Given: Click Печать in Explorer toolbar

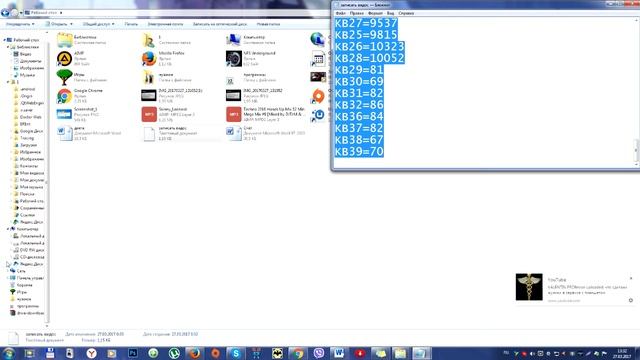Looking at the screenshot, I should point(131,24).
